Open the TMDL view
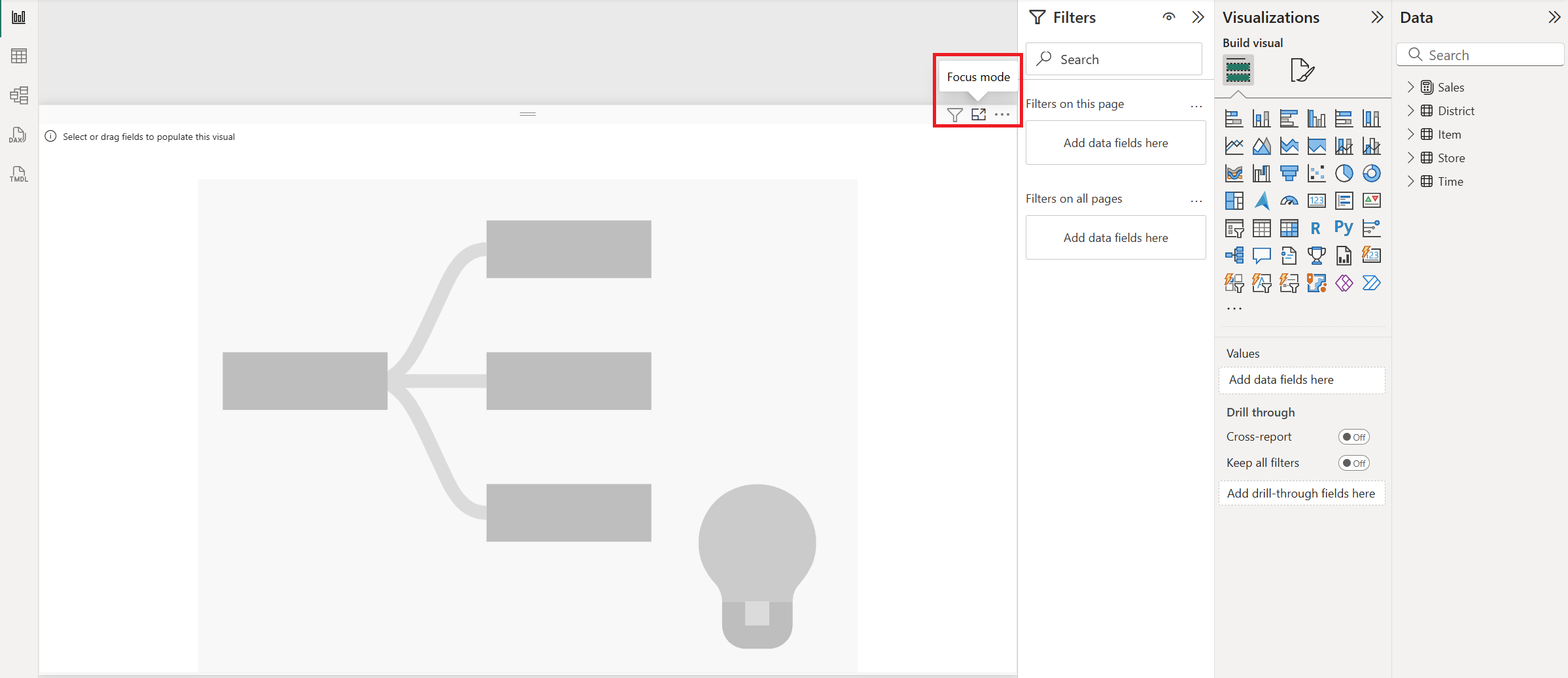This screenshot has height=678, width=1568. point(19,173)
